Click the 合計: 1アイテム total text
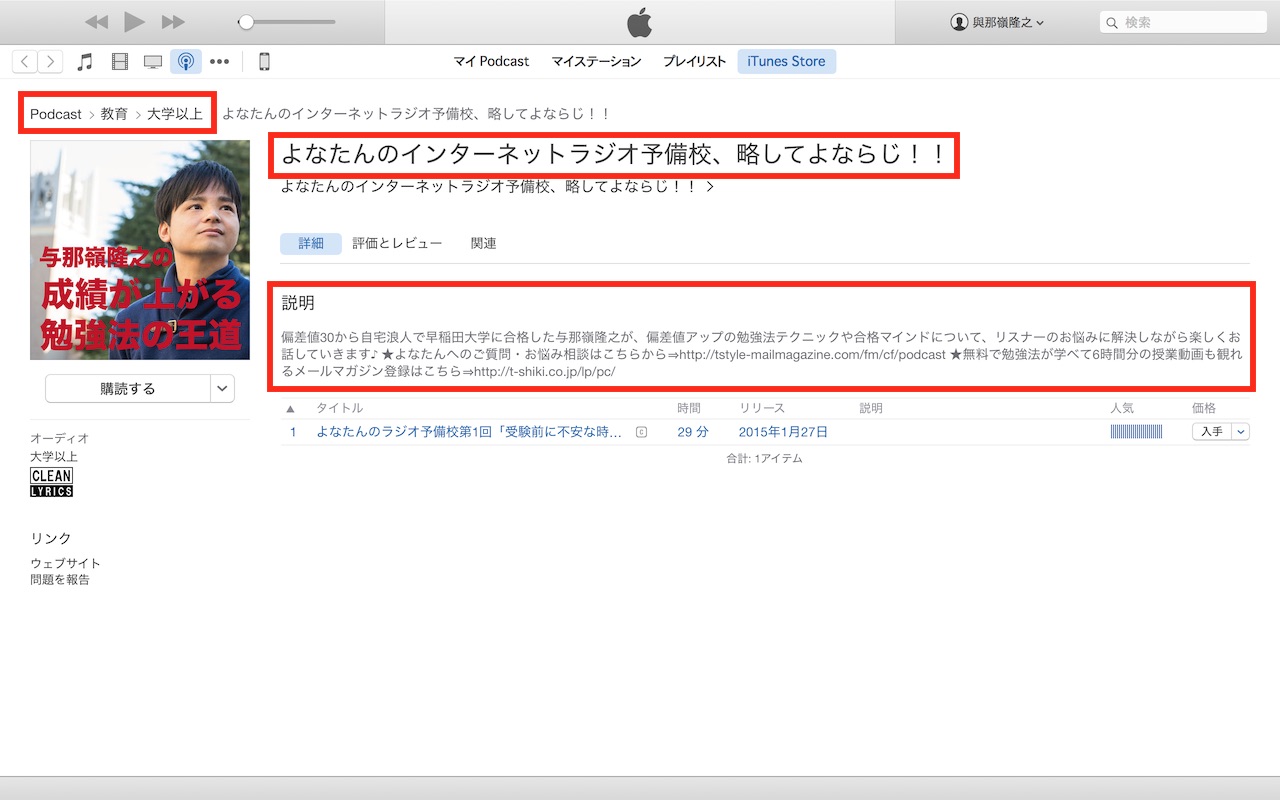The width and height of the screenshot is (1280, 800). point(764,458)
